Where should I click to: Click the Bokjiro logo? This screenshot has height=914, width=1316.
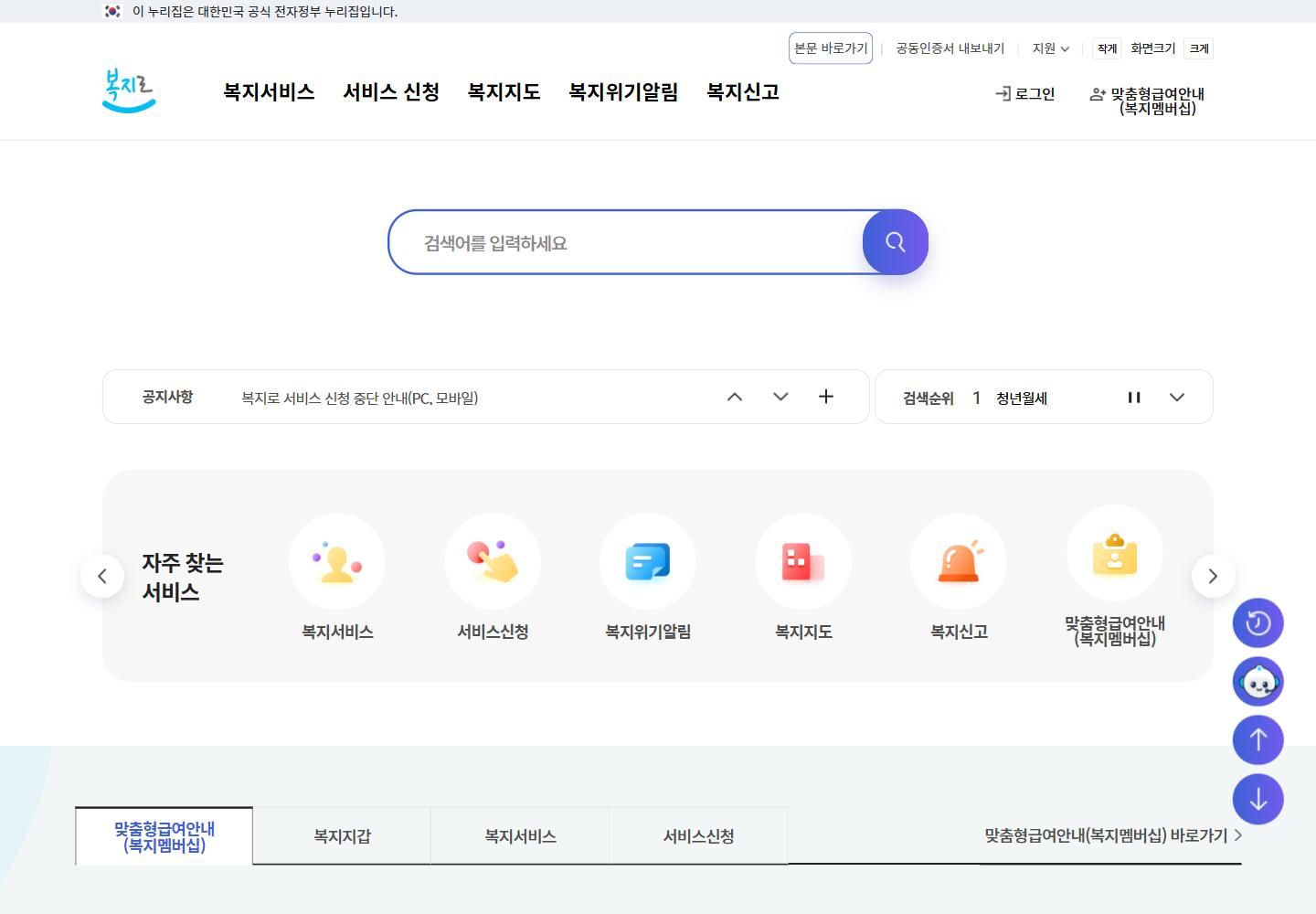[x=129, y=91]
